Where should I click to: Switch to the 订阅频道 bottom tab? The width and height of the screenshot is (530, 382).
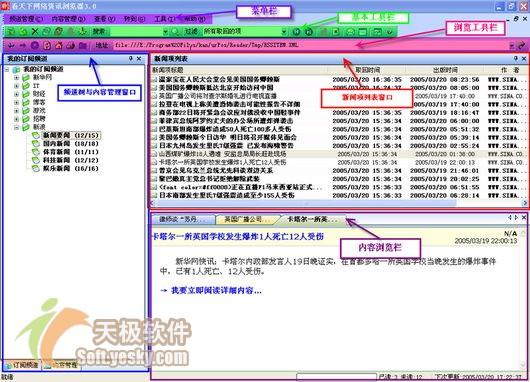pyautogui.click(x=22, y=365)
